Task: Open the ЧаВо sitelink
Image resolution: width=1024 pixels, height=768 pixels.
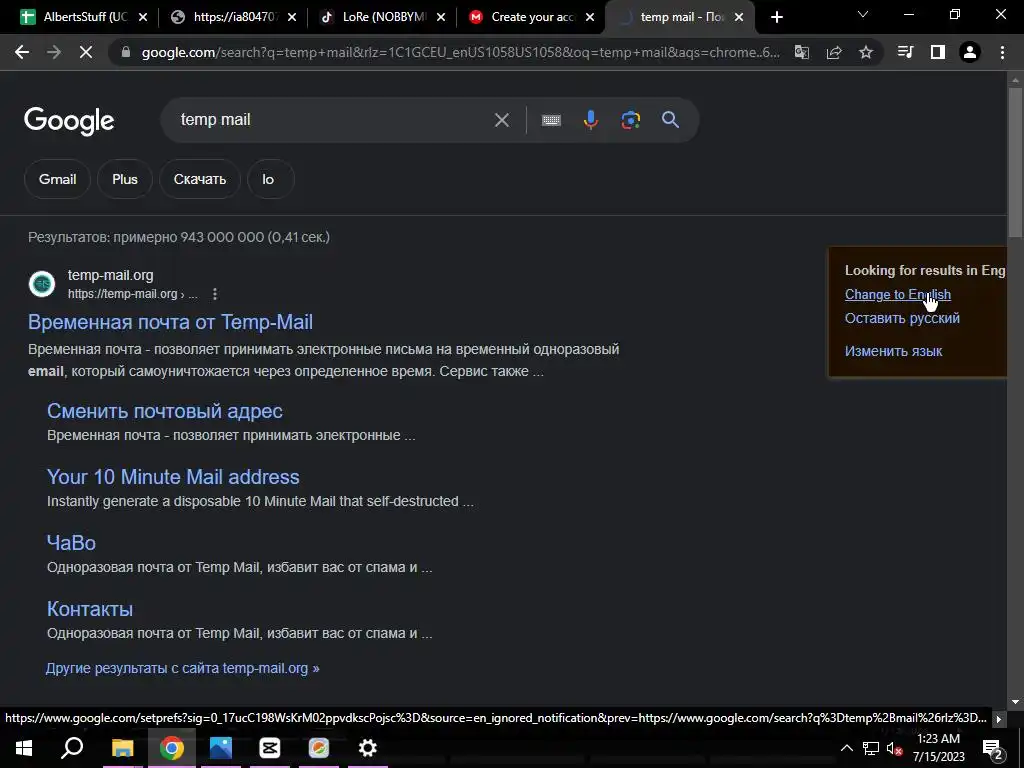Action: (71, 543)
